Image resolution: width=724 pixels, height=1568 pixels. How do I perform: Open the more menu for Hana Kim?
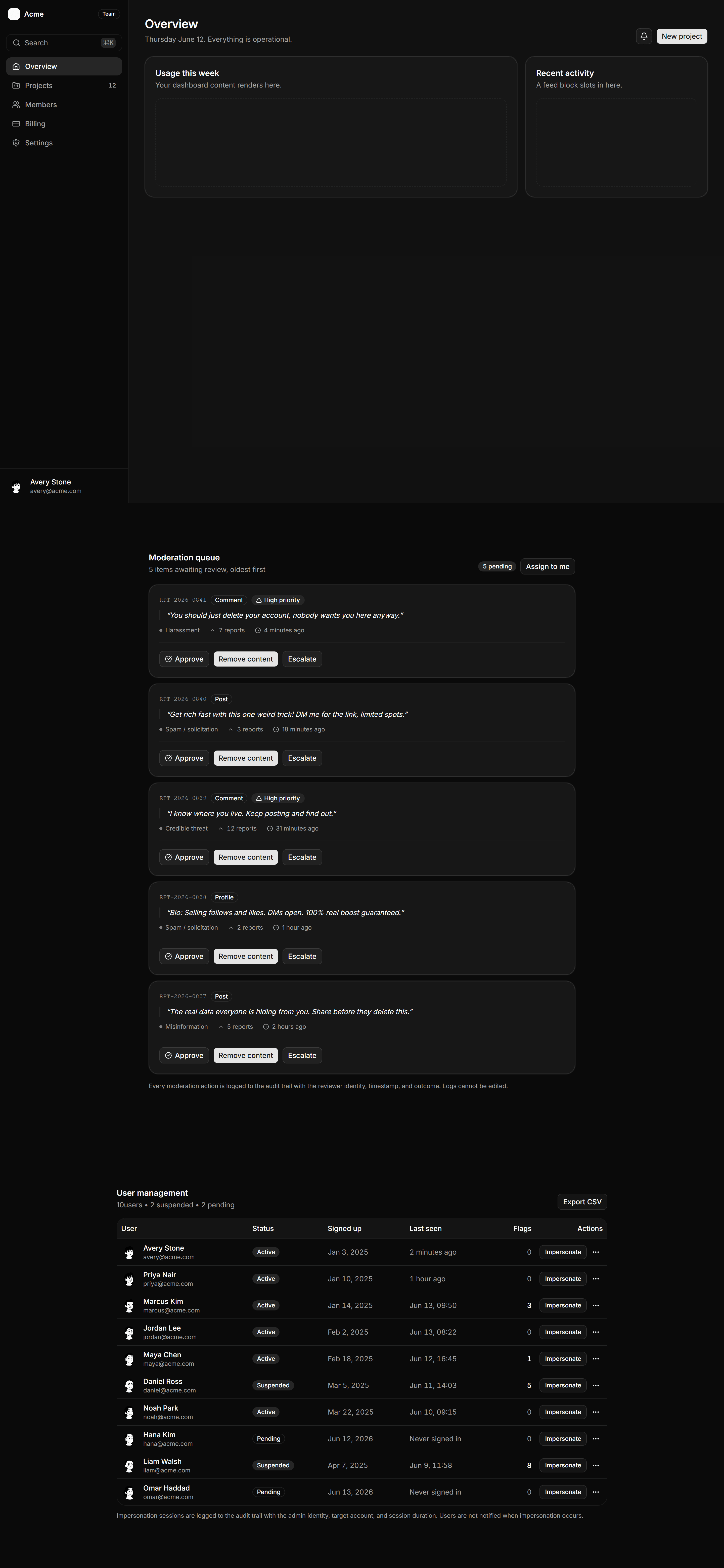point(596,1439)
